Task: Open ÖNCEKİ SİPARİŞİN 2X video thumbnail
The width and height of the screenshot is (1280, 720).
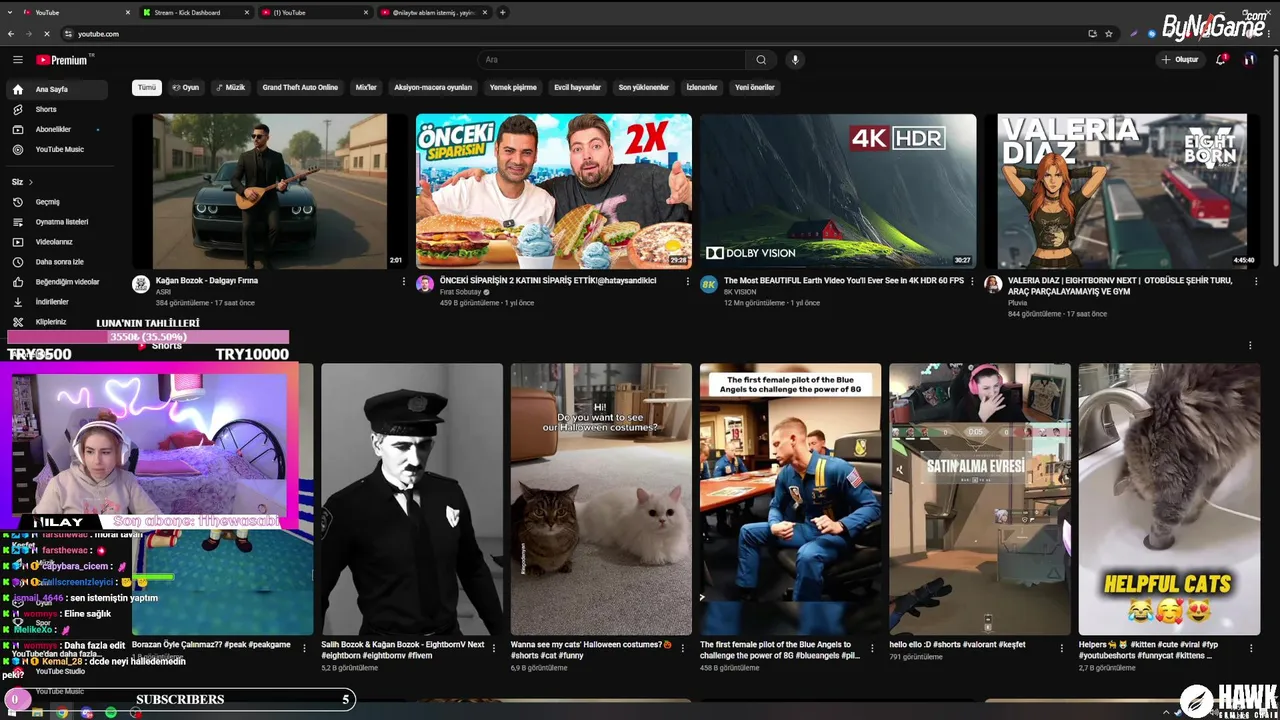Action: point(554,191)
